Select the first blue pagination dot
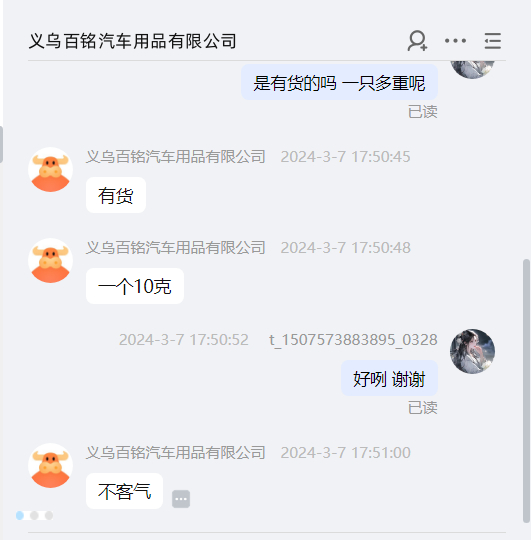Image resolution: width=531 pixels, height=540 pixels. [20, 516]
